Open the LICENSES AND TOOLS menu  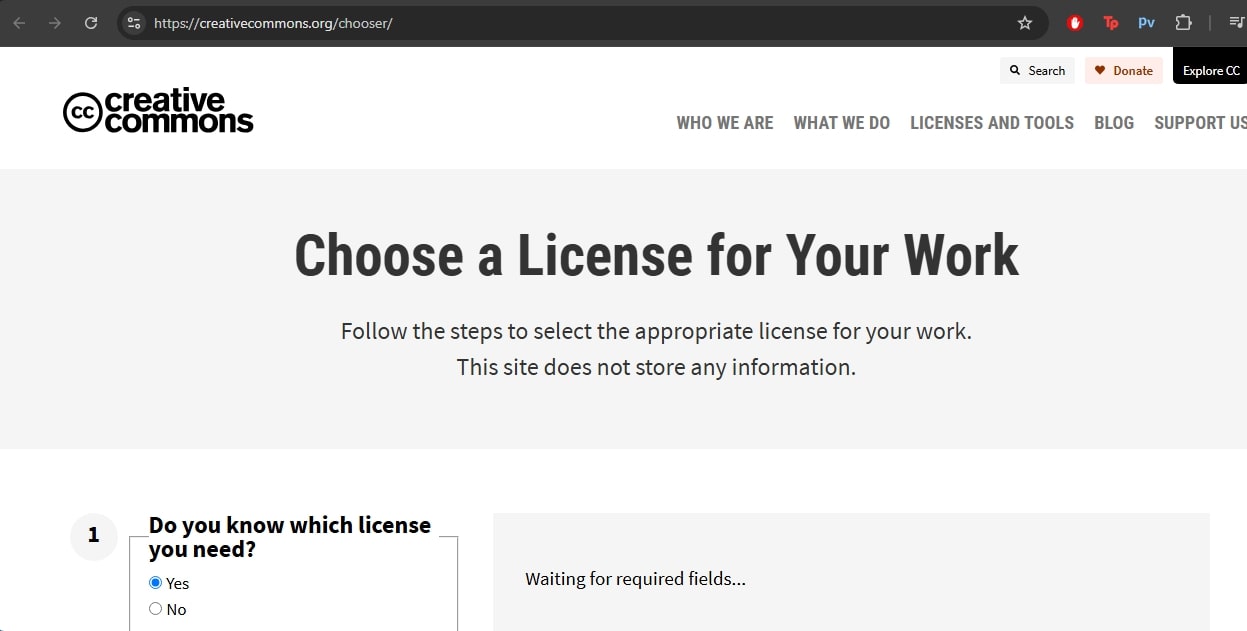coord(992,123)
